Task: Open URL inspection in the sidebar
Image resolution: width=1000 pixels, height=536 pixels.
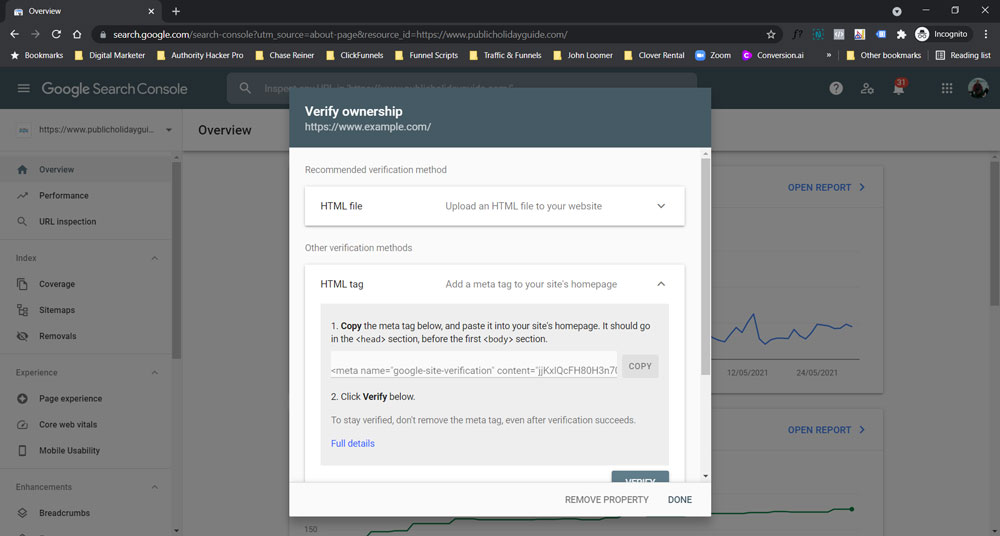Action: (x=86, y=222)
